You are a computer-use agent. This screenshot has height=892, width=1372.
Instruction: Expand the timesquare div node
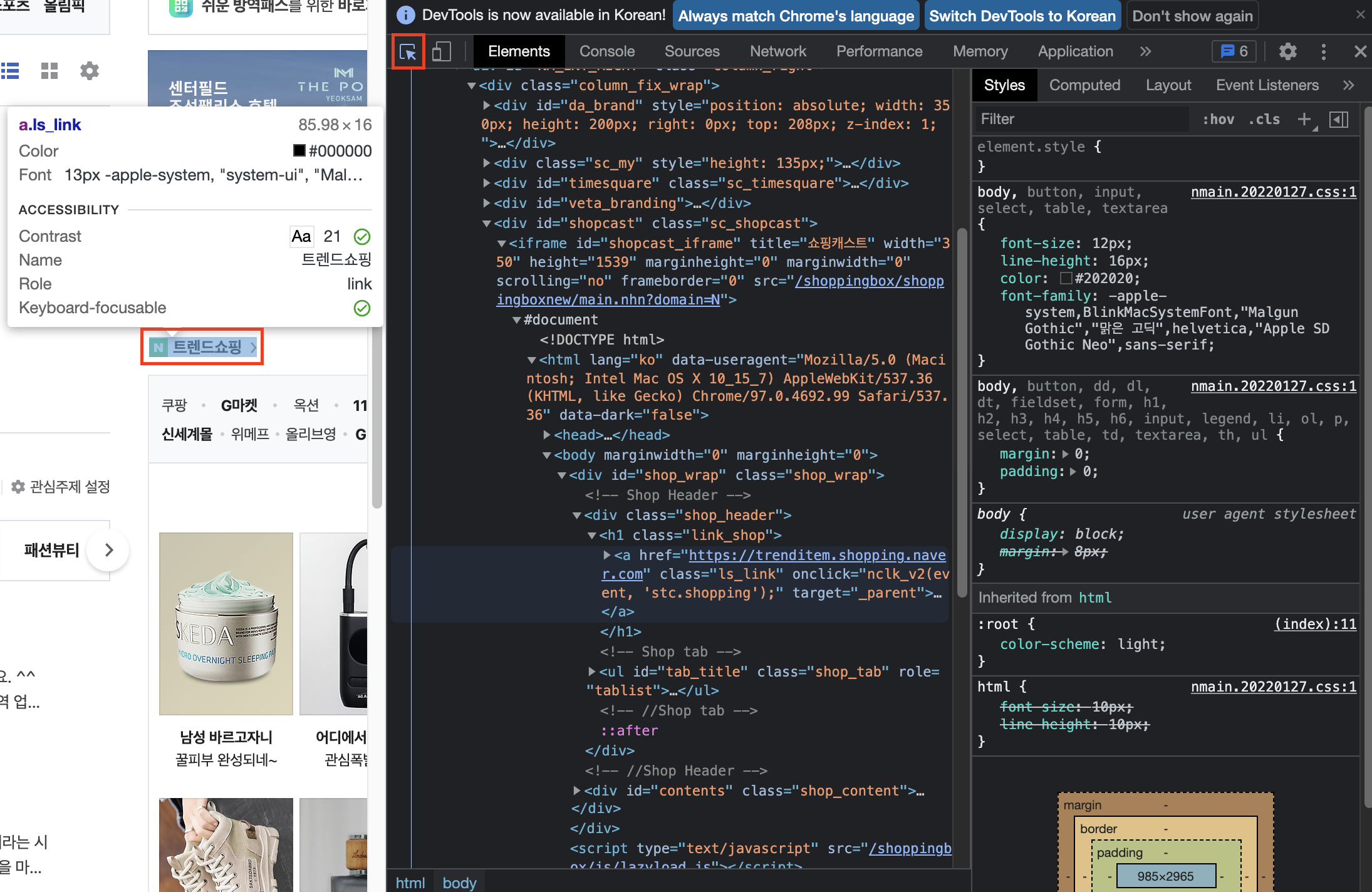click(x=486, y=184)
